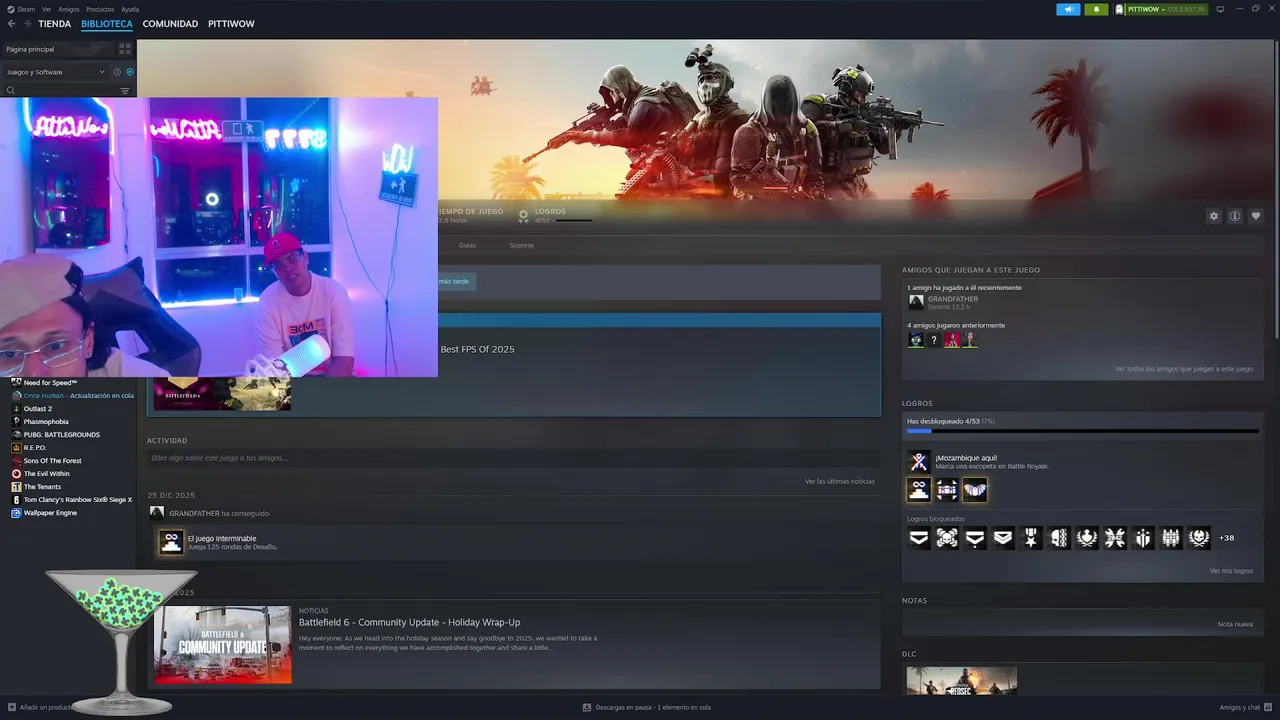Select Need for Speed in library

tap(50, 383)
